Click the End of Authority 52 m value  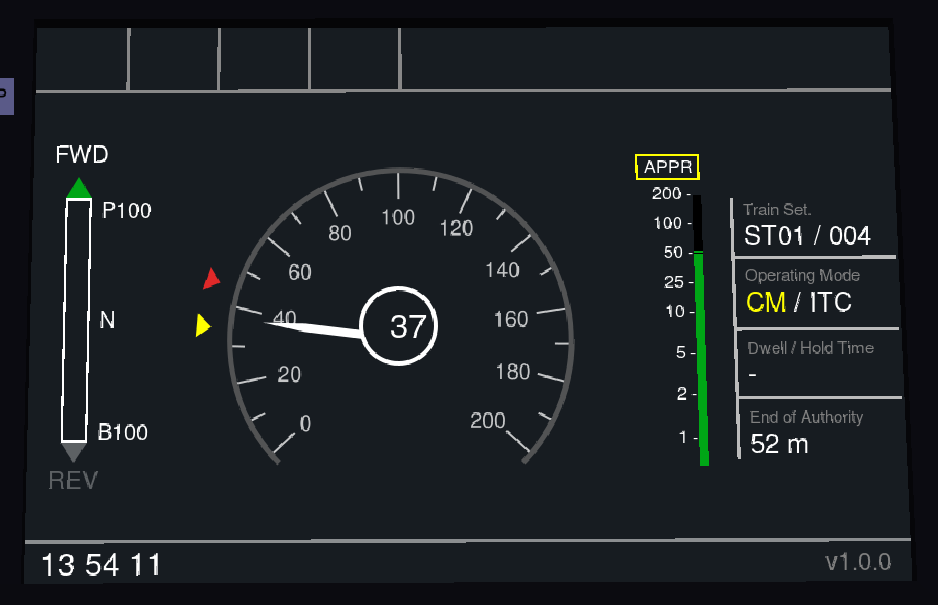coord(780,445)
